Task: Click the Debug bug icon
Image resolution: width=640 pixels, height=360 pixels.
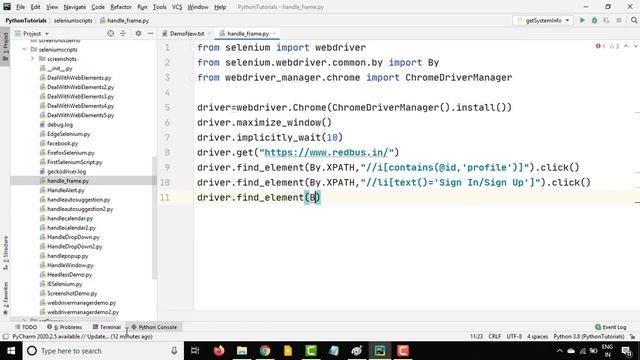Action: 594,20
